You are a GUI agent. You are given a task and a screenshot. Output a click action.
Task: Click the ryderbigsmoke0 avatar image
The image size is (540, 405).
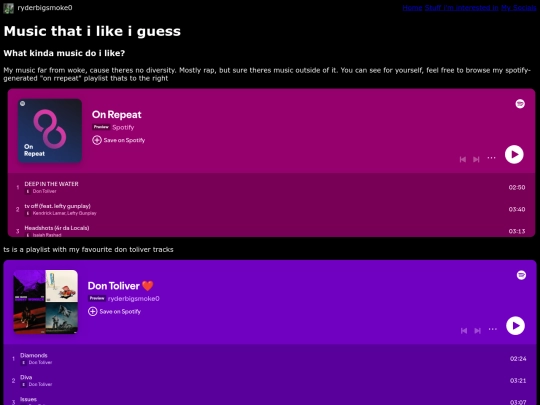click(9, 8)
